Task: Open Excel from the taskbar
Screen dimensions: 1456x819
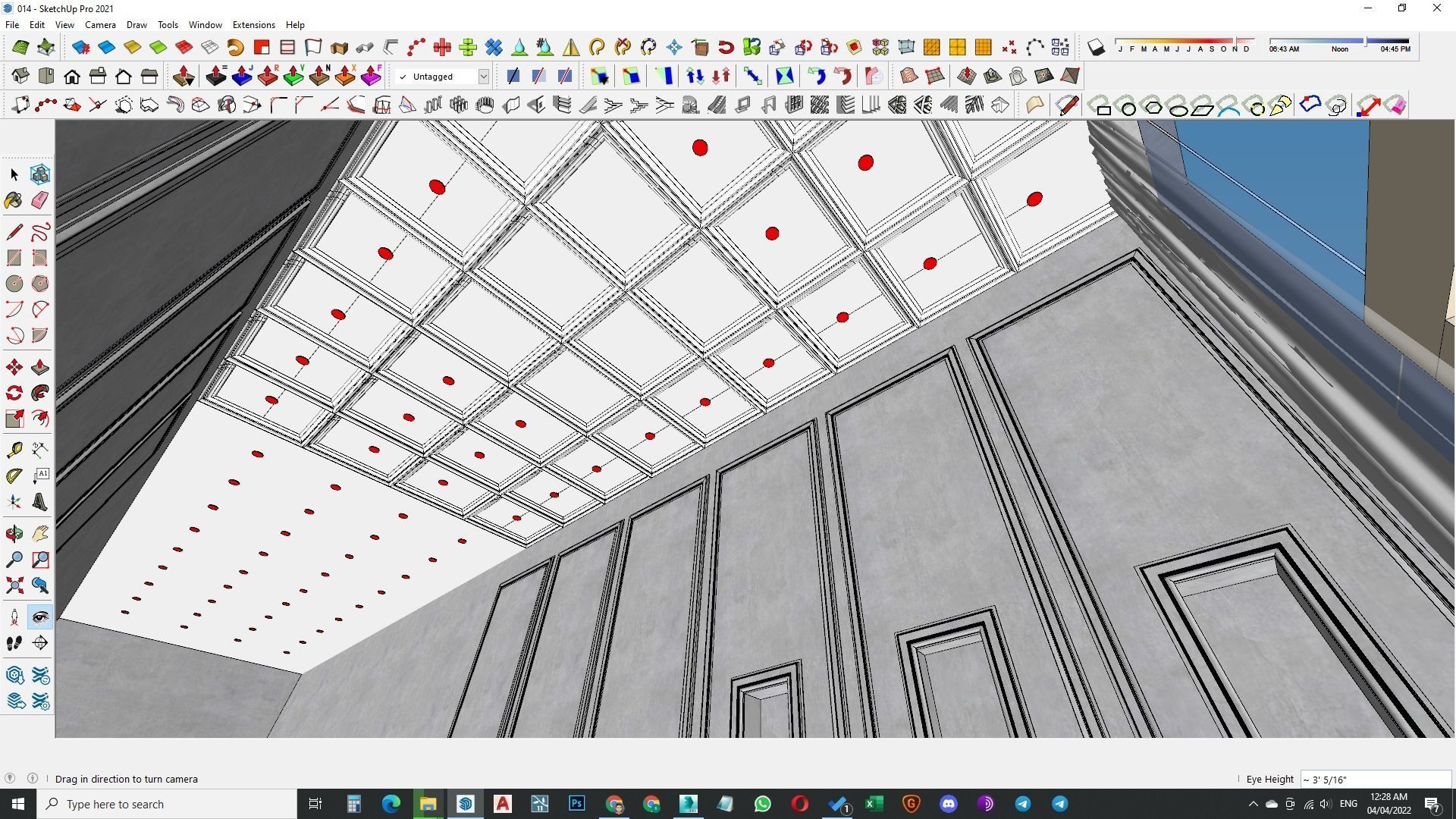Action: [x=874, y=804]
